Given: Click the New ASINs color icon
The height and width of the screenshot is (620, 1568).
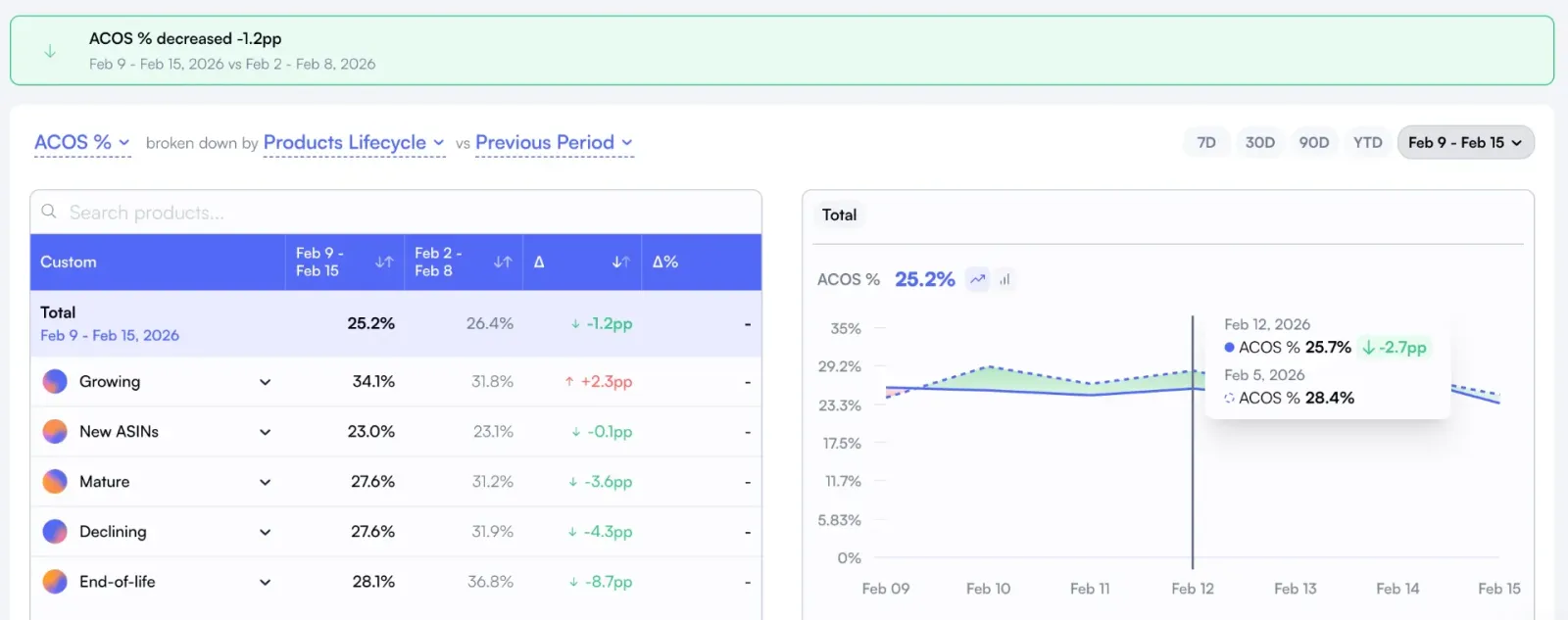Looking at the screenshot, I should coord(55,431).
